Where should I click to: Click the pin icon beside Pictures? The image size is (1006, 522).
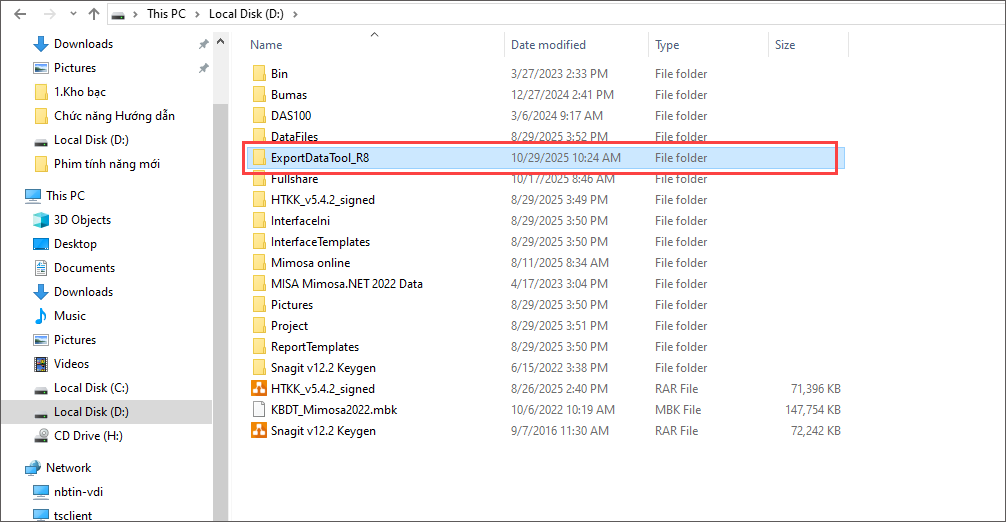click(203, 68)
